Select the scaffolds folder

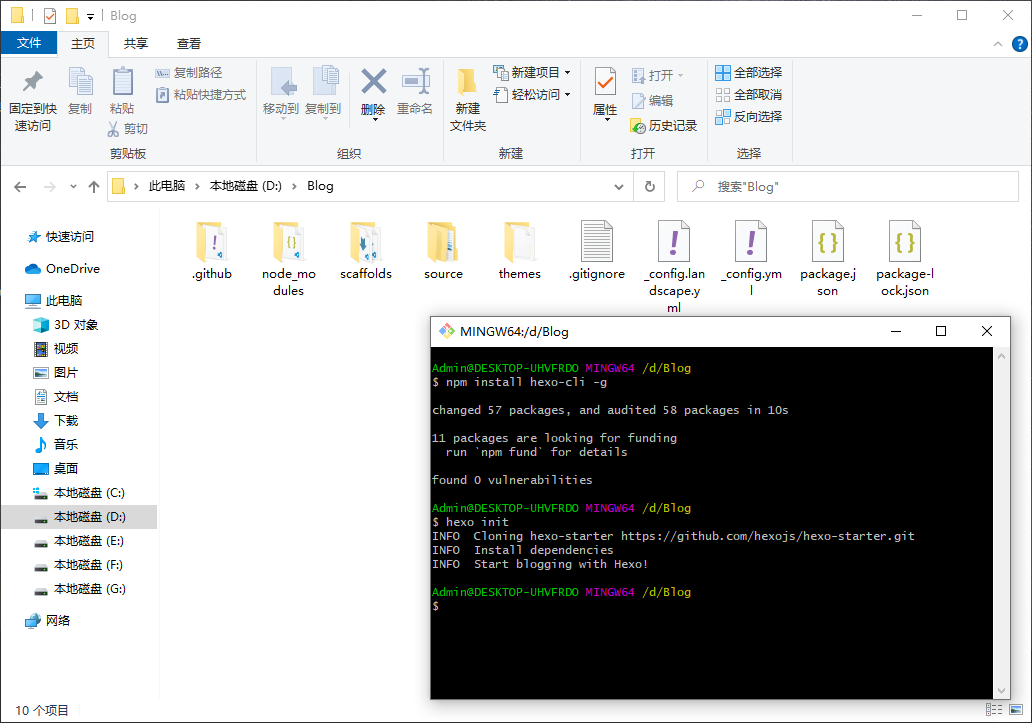366,251
